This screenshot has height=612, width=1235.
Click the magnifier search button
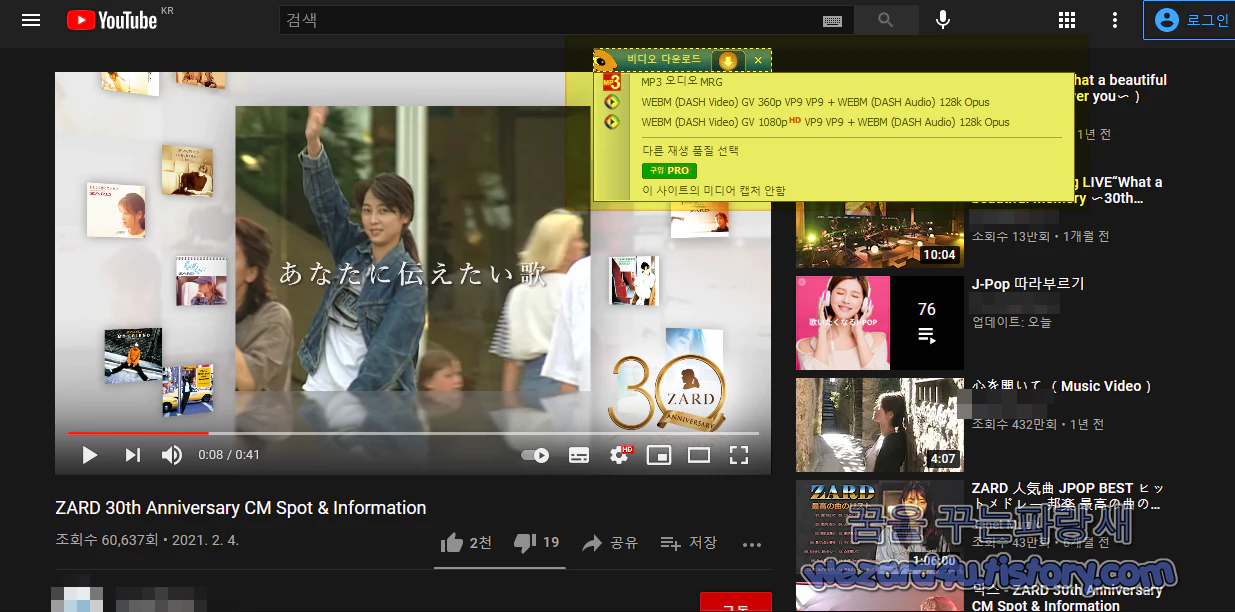point(886,20)
